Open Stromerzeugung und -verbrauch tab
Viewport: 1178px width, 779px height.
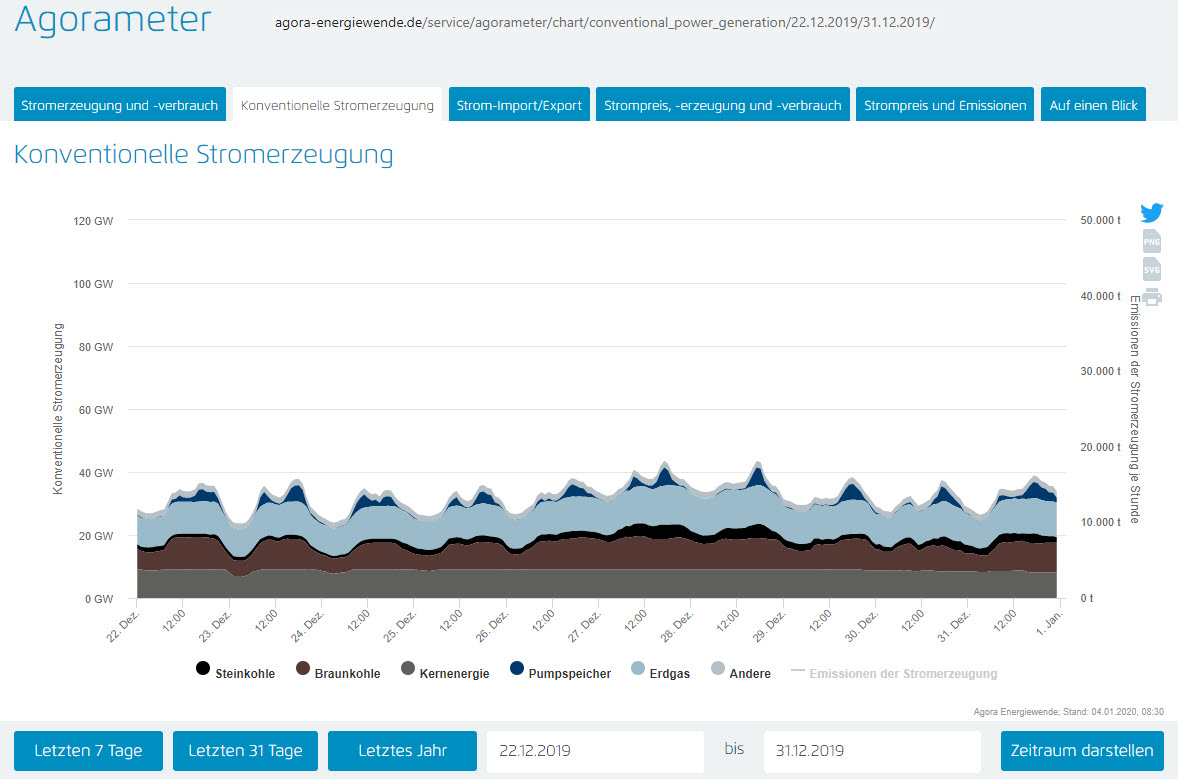(119, 105)
